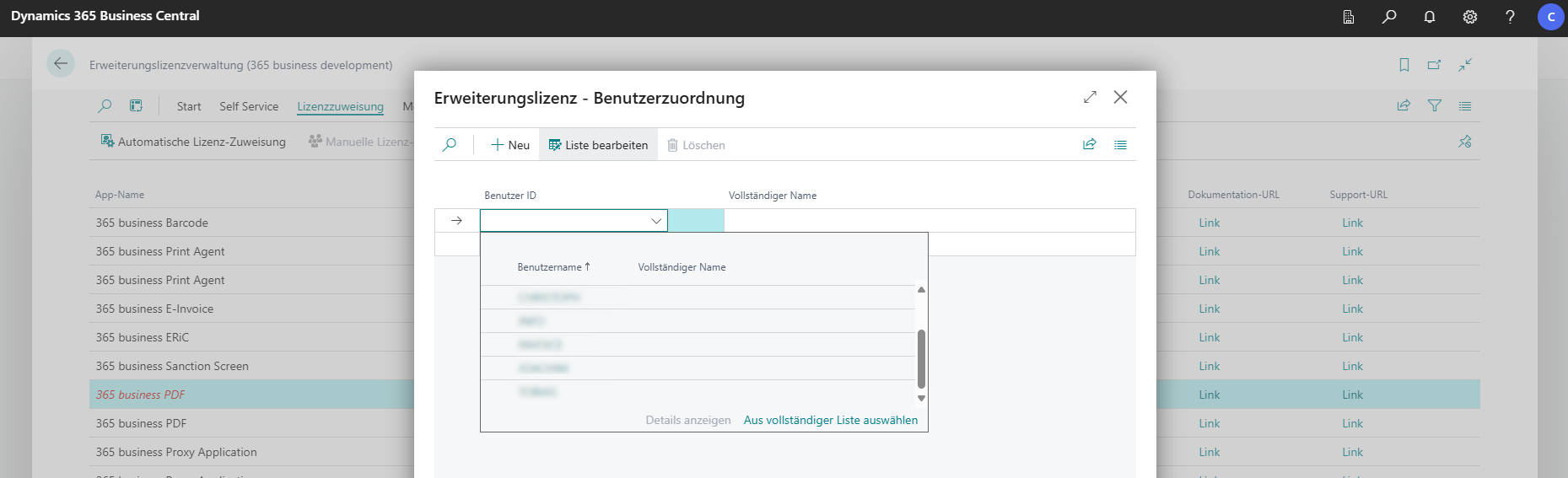
Task: Expand the dialog to full screen
Action: pos(1090,97)
